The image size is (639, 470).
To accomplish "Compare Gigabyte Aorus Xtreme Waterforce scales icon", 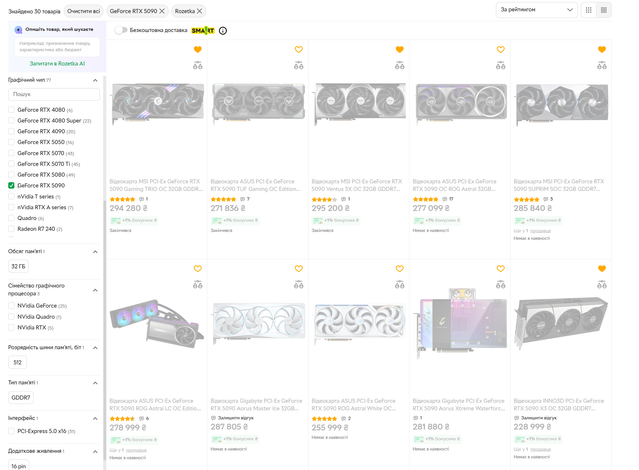I will [x=501, y=285].
